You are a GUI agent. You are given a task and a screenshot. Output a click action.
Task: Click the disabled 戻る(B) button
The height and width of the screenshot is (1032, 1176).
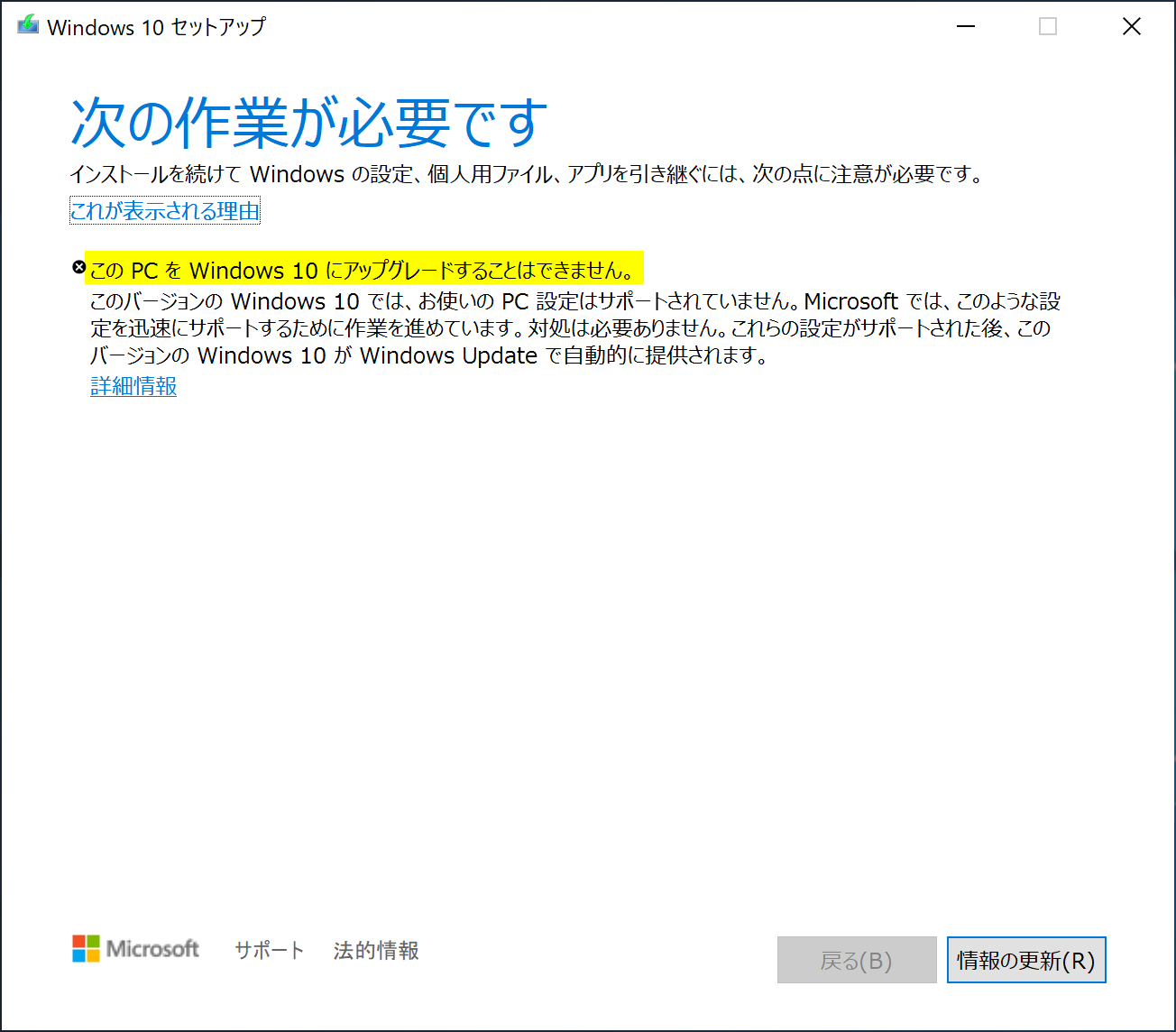856,960
